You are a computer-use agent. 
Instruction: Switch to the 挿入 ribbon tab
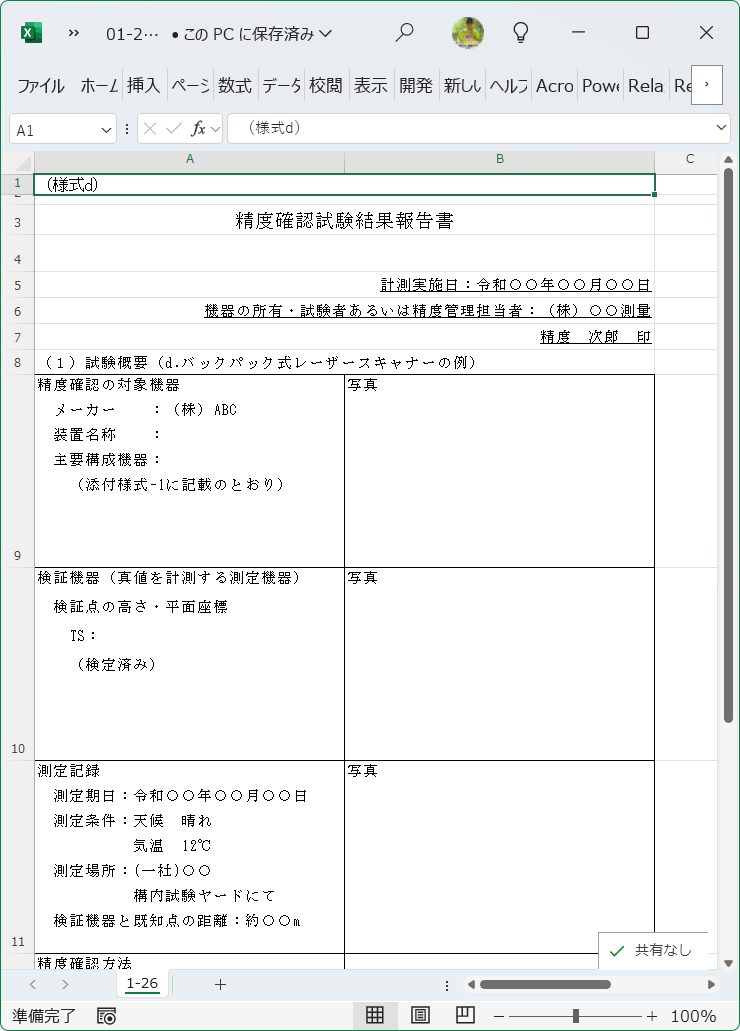pyautogui.click(x=143, y=86)
